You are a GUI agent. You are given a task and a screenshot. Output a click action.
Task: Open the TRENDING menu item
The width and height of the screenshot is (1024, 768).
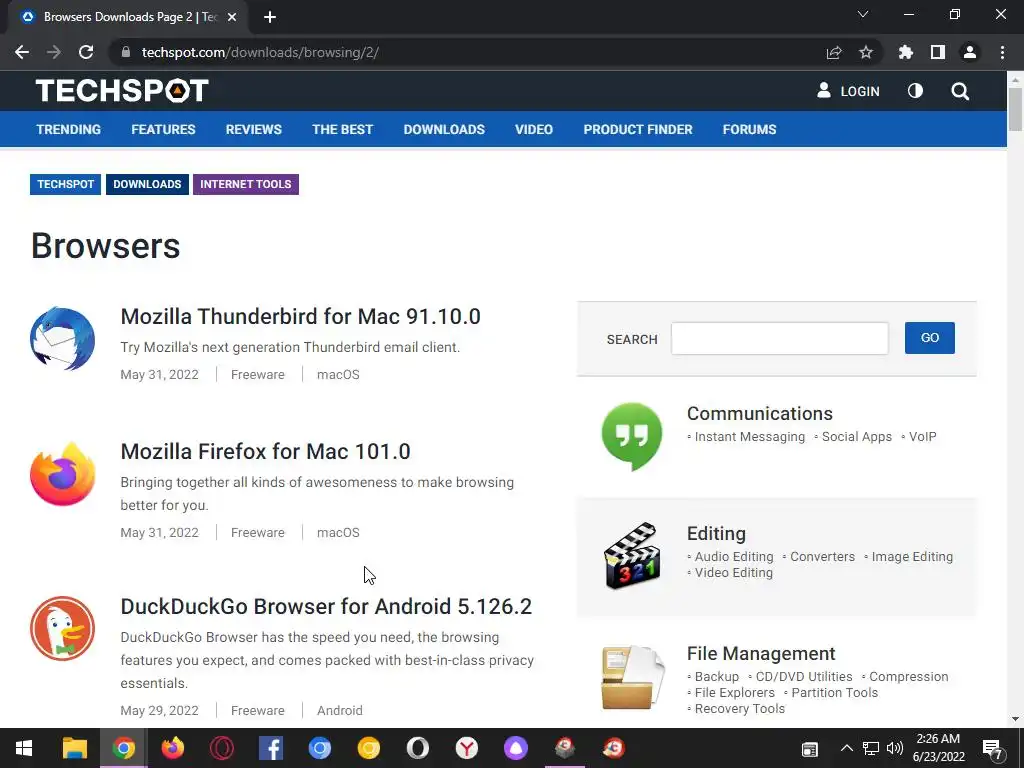(69, 129)
